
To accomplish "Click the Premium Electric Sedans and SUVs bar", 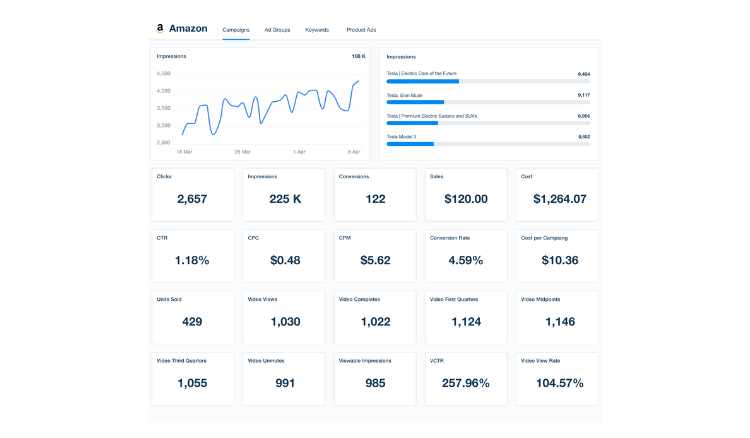I will pyautogui.click(x=488, y=123).
